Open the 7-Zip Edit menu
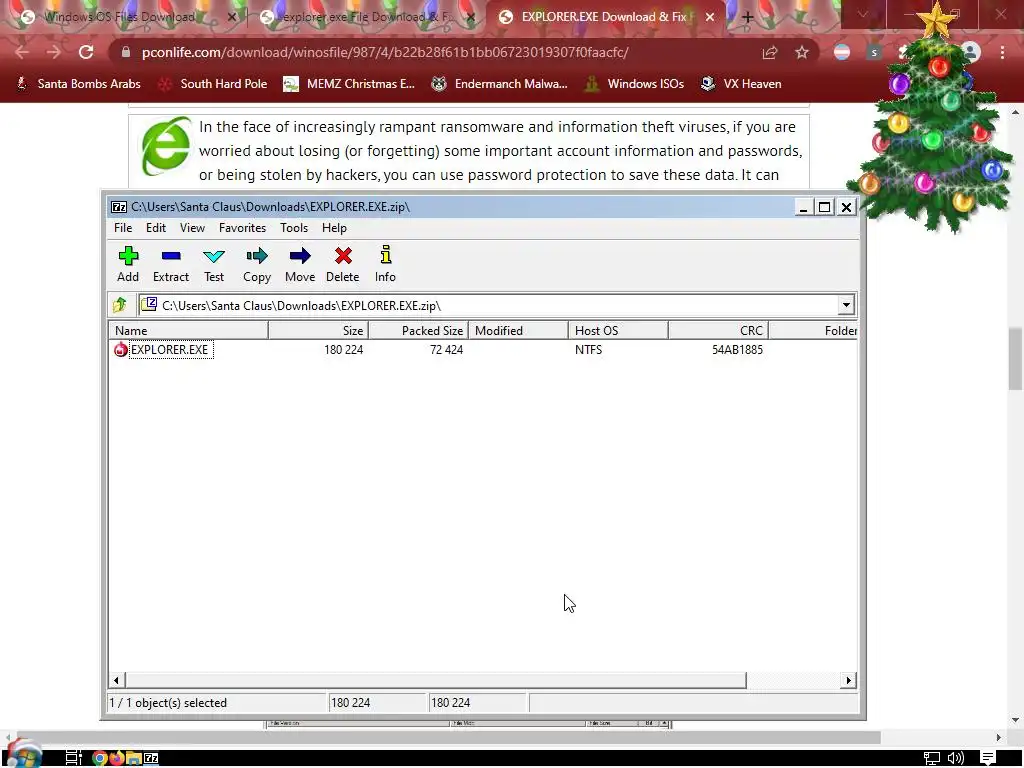The image size is (1024, 768). coord(155,228)
